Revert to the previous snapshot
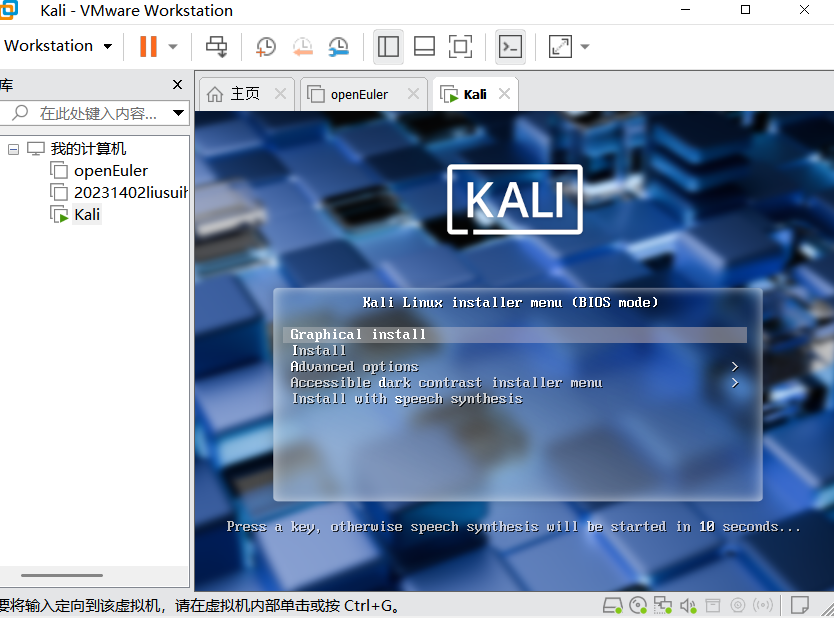The image size is (834, 618). click(x=303, y=47)
